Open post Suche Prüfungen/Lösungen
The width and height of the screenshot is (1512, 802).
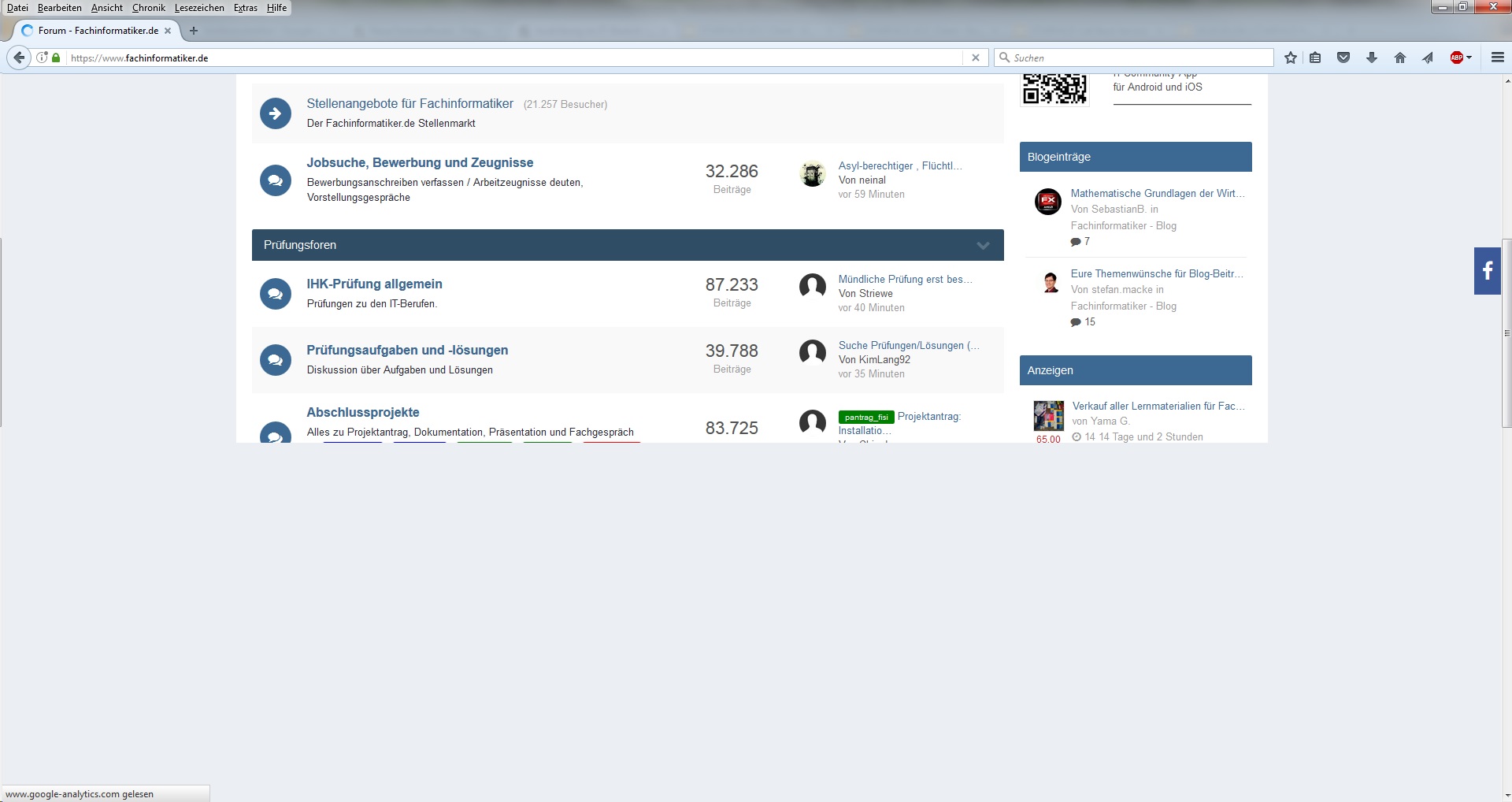pyautogui.click(x=909, y=346)
